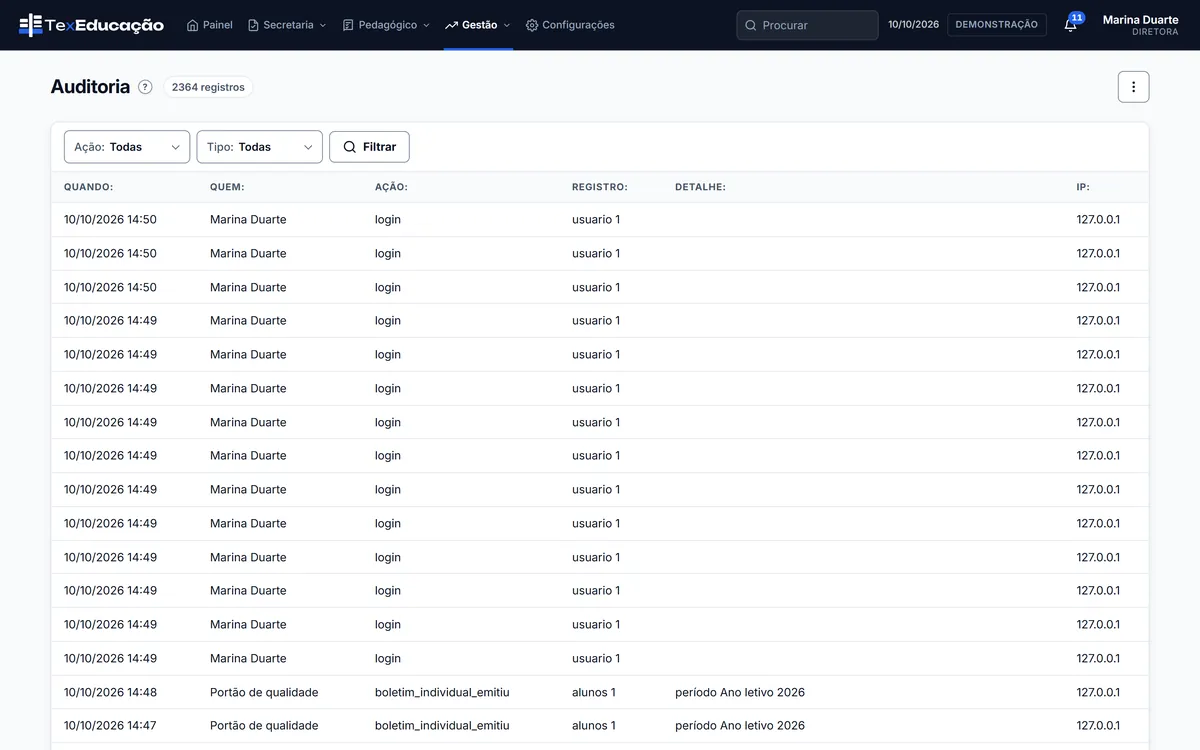Click the REGISTRO column header
The height and width of the screenshot is (750, 1200).
600,187
